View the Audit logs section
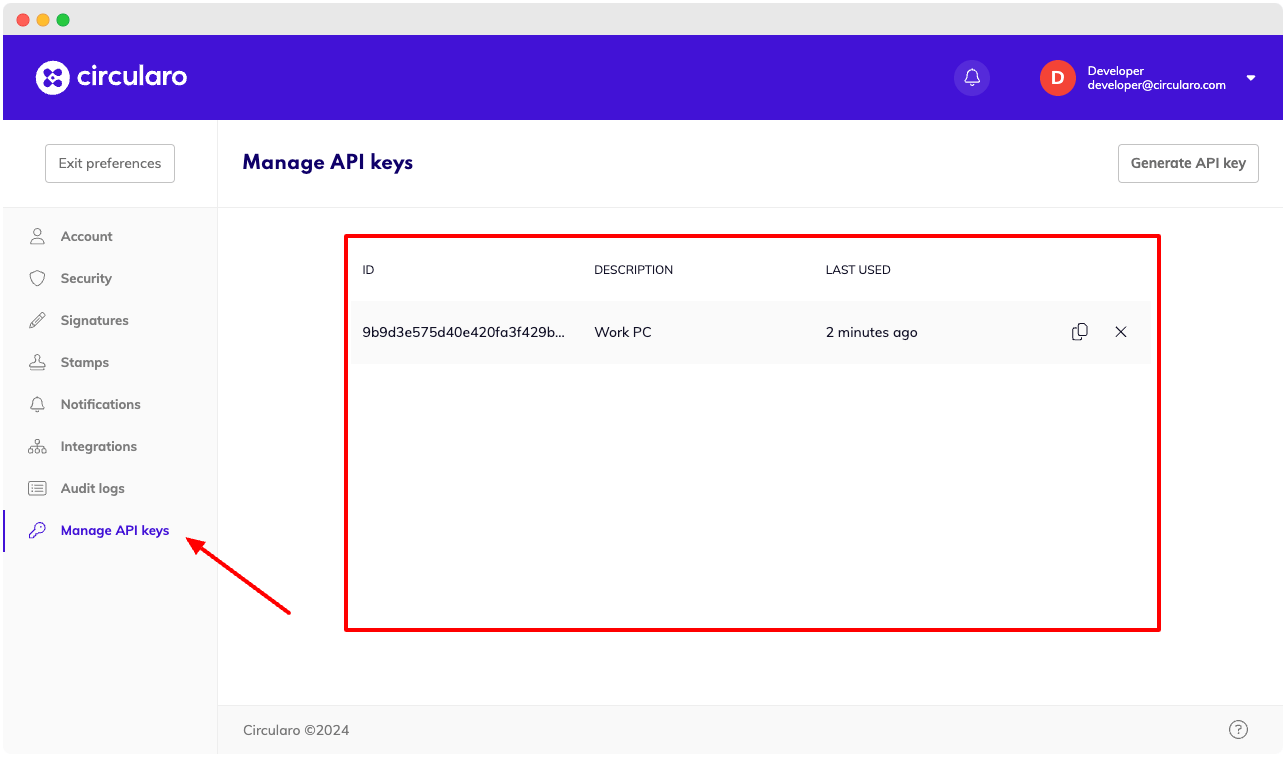The image size is (1286, 757). (90, 488)
